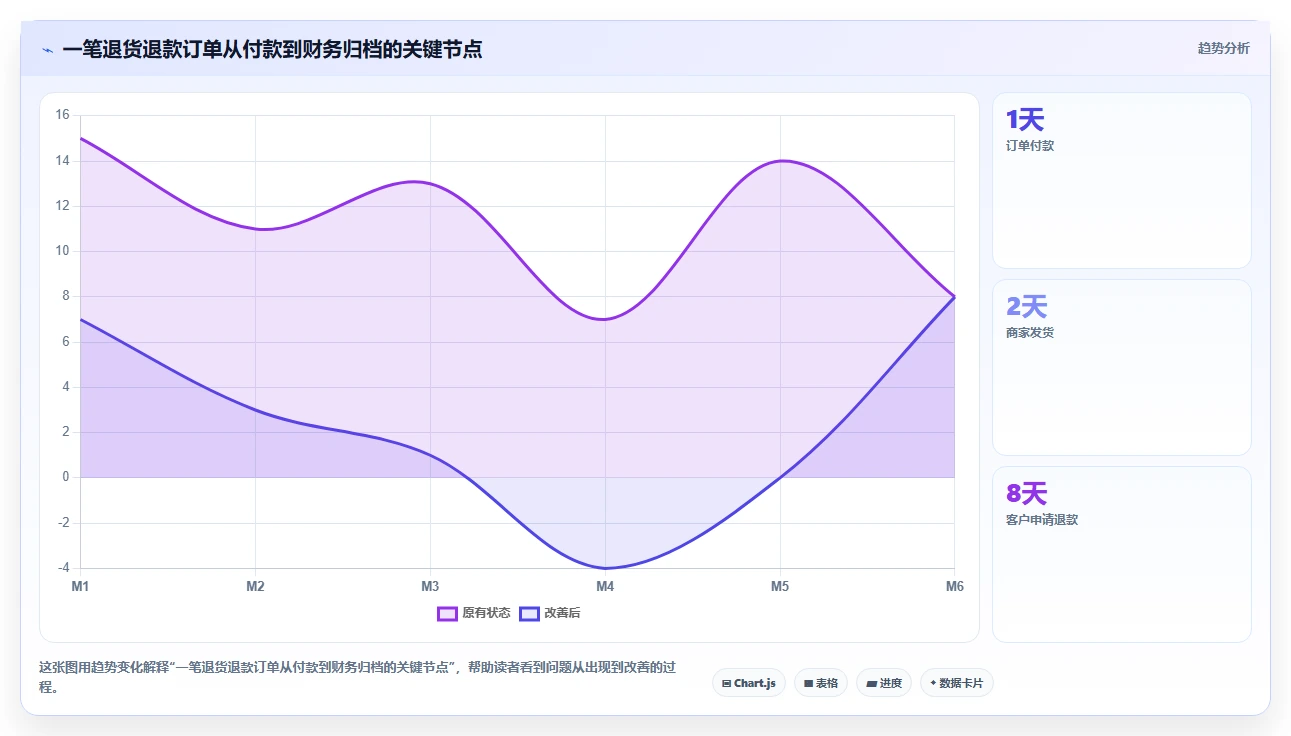Screen dimensions: 1291x736
Task: Click 改善后 line point at M1
Action: [x=80, y=319]
